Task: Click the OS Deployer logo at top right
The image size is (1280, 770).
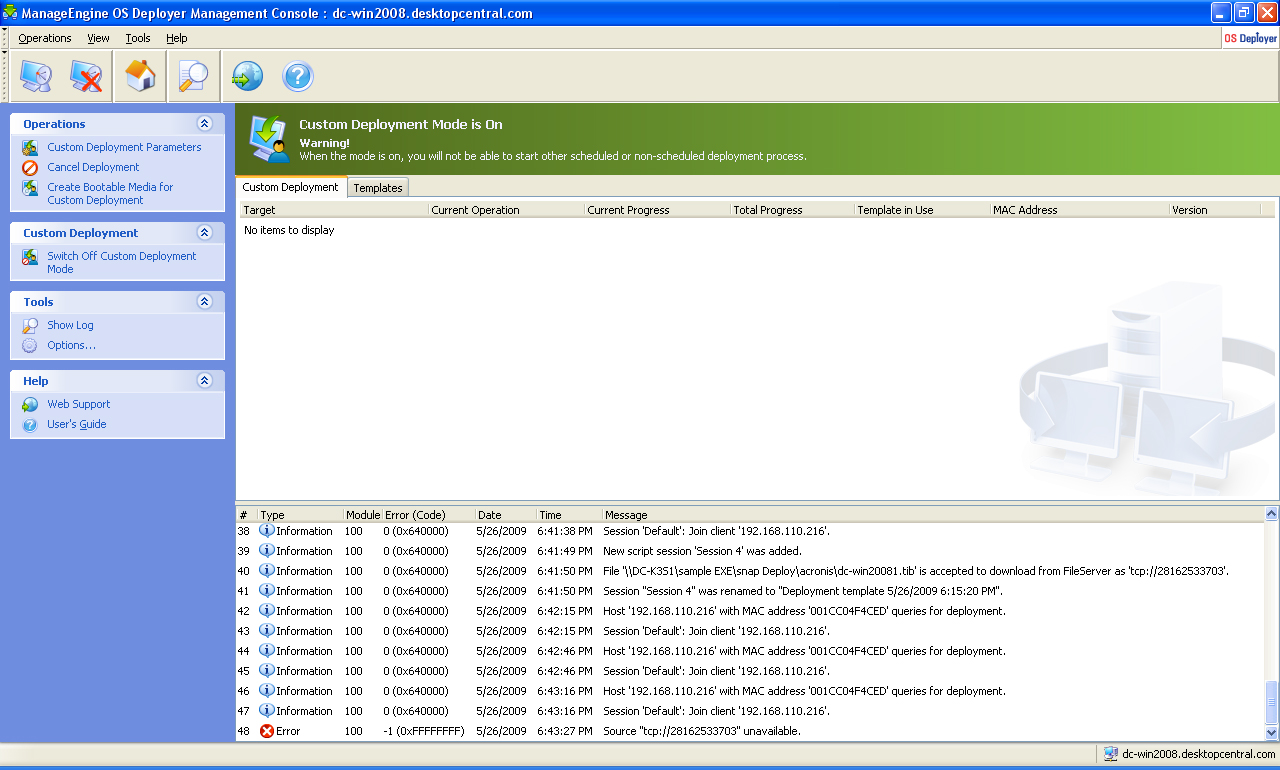Action: 1250,38
